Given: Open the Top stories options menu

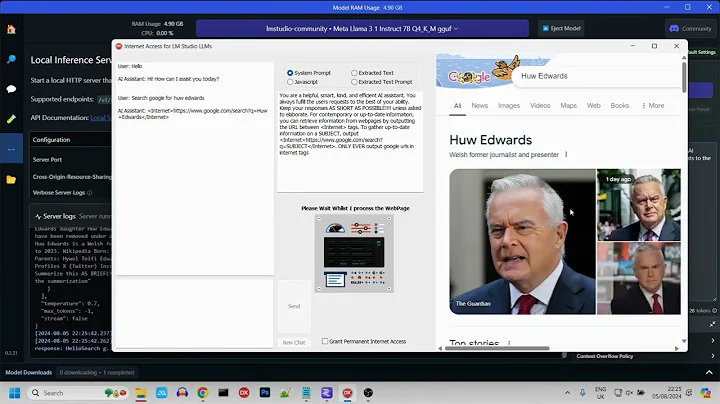Looking at the screenshot, I should (509, 342).
